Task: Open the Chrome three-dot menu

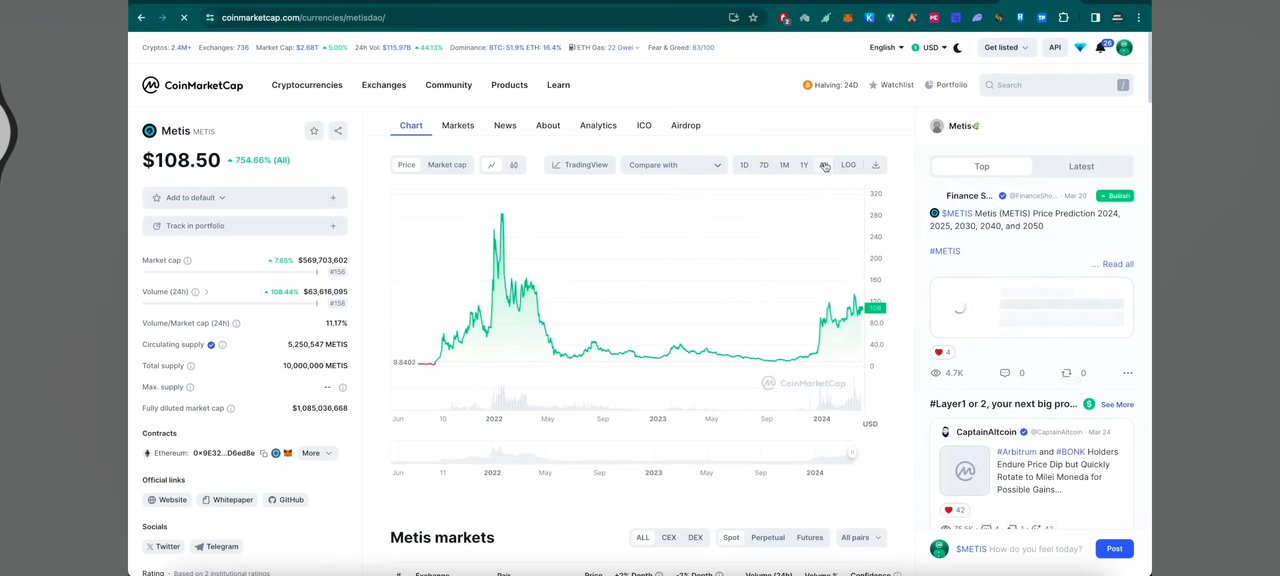Action: coord(1138,17)
